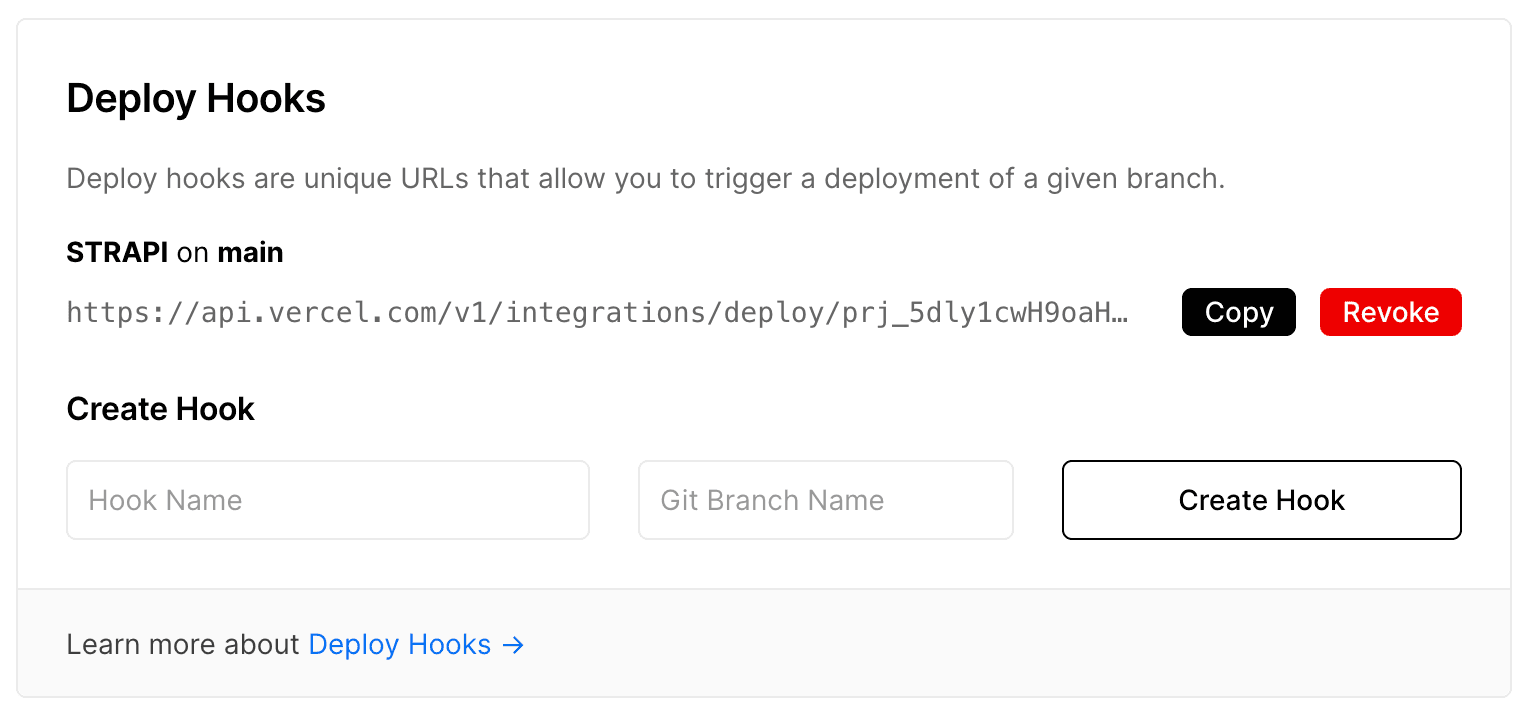Click the arrow icon next to Deploy Hooks link
Viewport: 1536px width, 716px height.
pyautogui.click(x=512, y=645)
